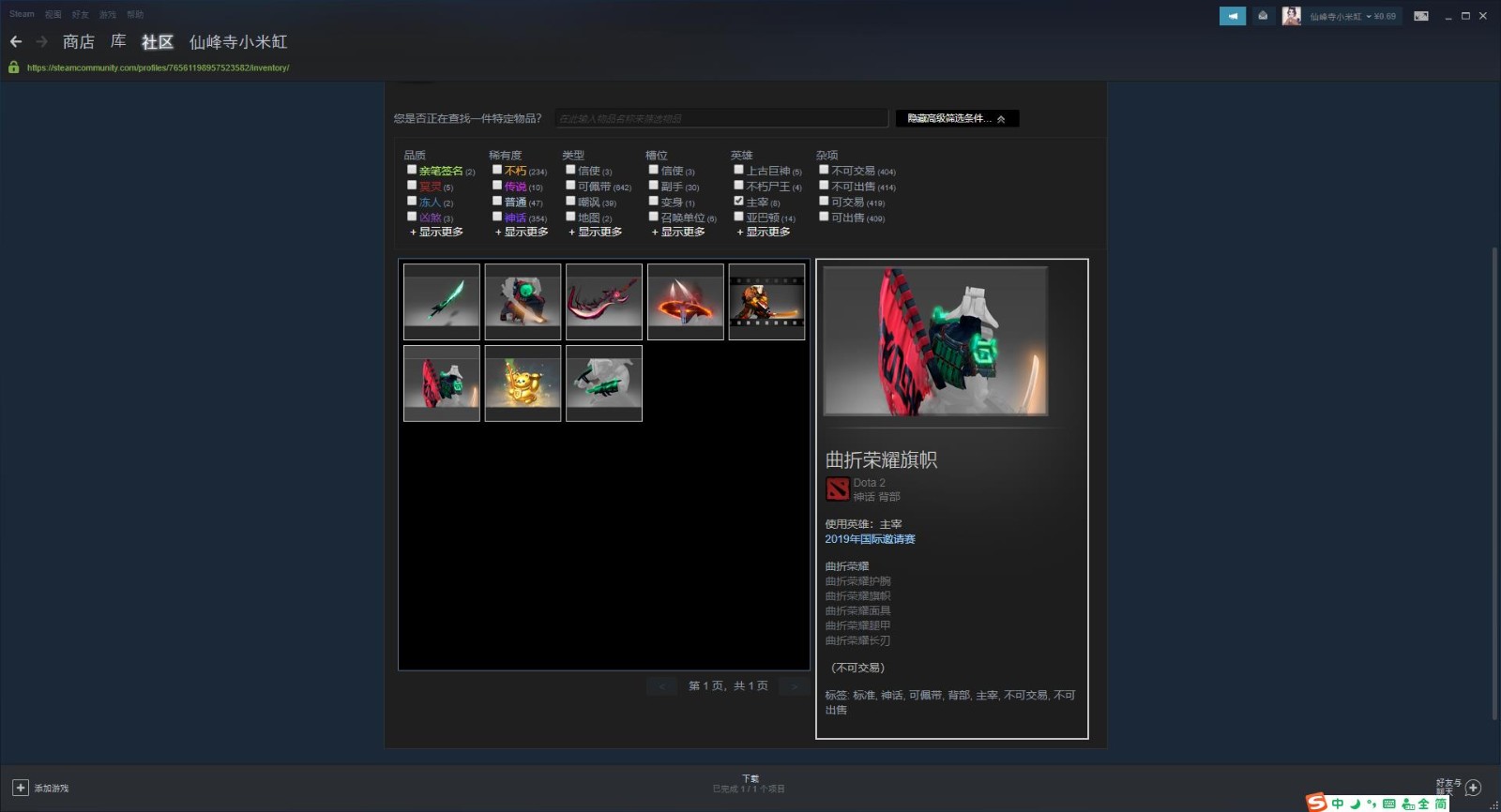This screenshot has height=812, width=1501.
Task: Toggle full-width 全 mode in IME bar
Action: click(1424, 804)
